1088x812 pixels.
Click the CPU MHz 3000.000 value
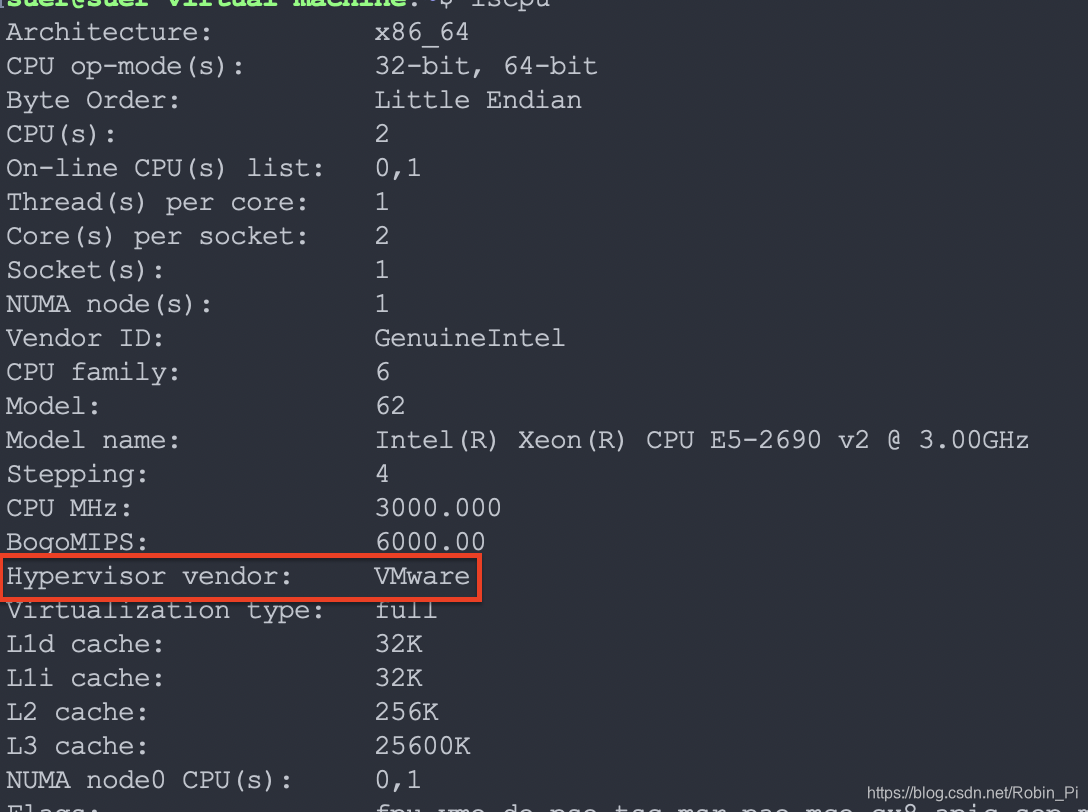click(438, 508)
